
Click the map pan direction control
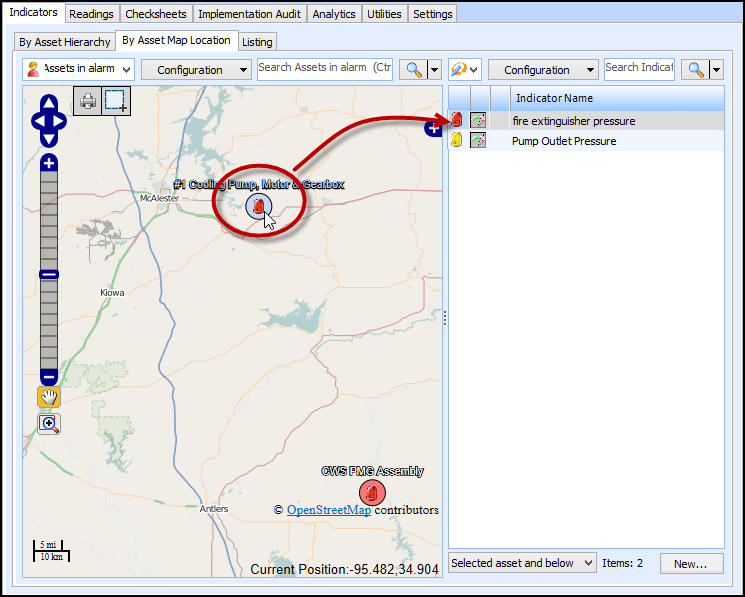tap(48, 120)
